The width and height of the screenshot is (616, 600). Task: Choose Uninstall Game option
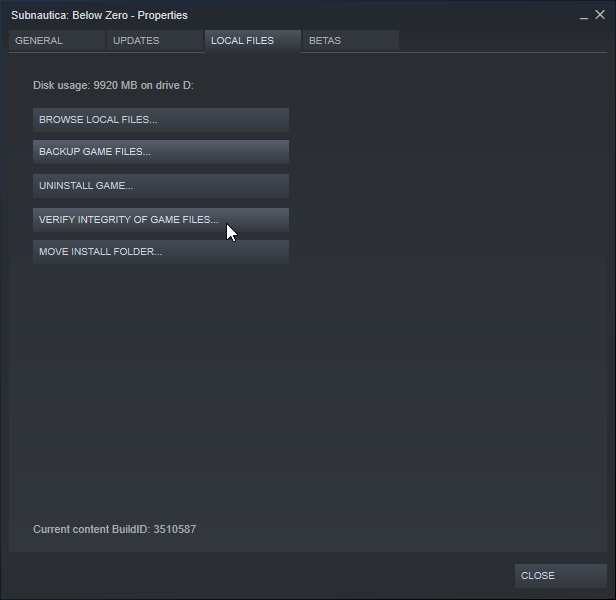[161, 186]
